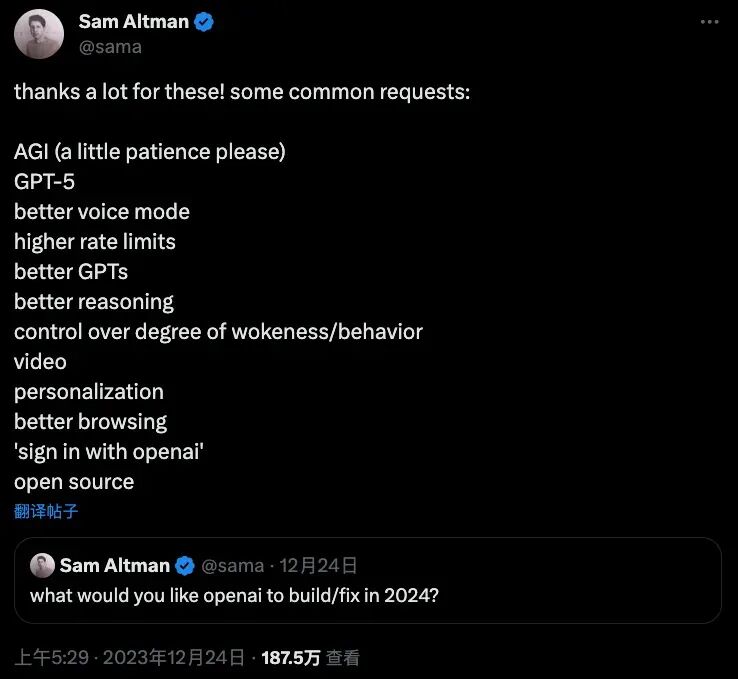Click the 'control over degree of wokeness/behavior' line

218,332
